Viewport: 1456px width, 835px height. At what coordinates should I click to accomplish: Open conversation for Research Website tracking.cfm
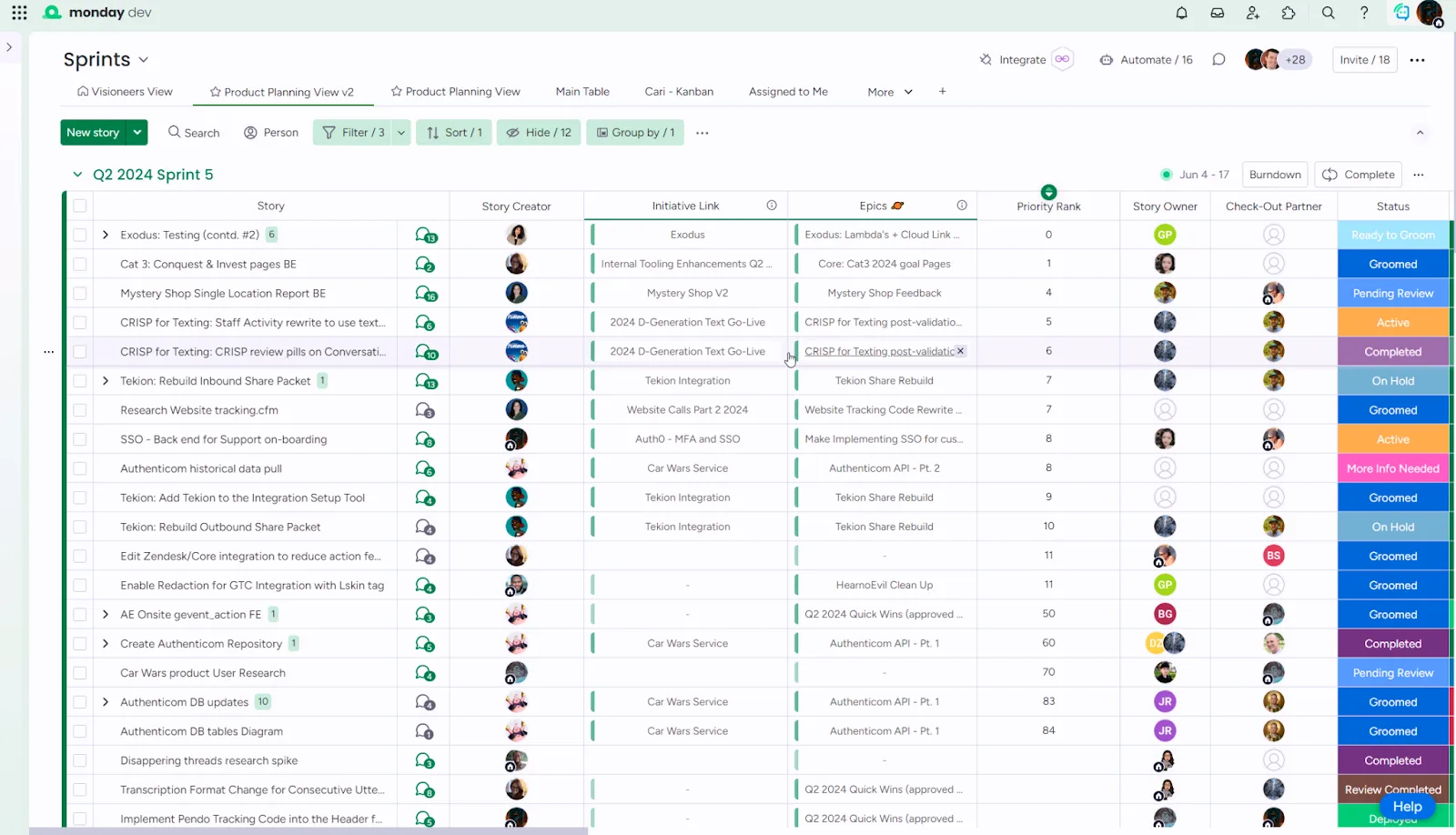[425, 410]
